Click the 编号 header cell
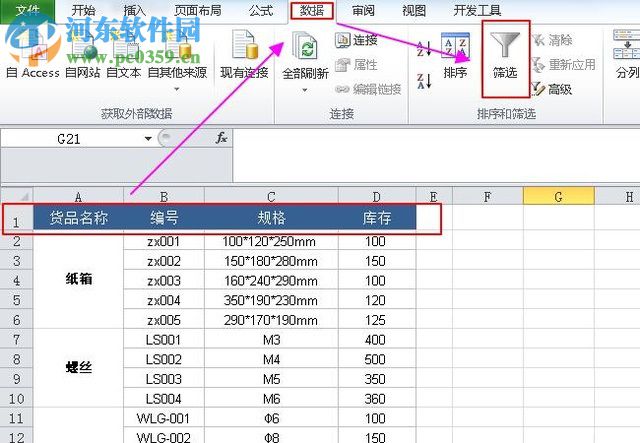 [x=164, y=218]
